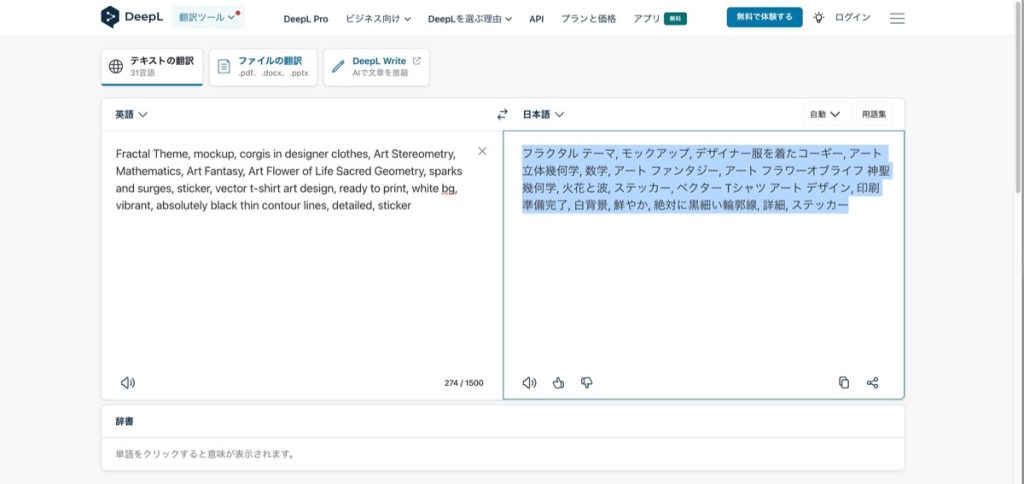
Task: Open the 自動 formality dropdown
Action: pyautogui.click(x=827, y=114)
